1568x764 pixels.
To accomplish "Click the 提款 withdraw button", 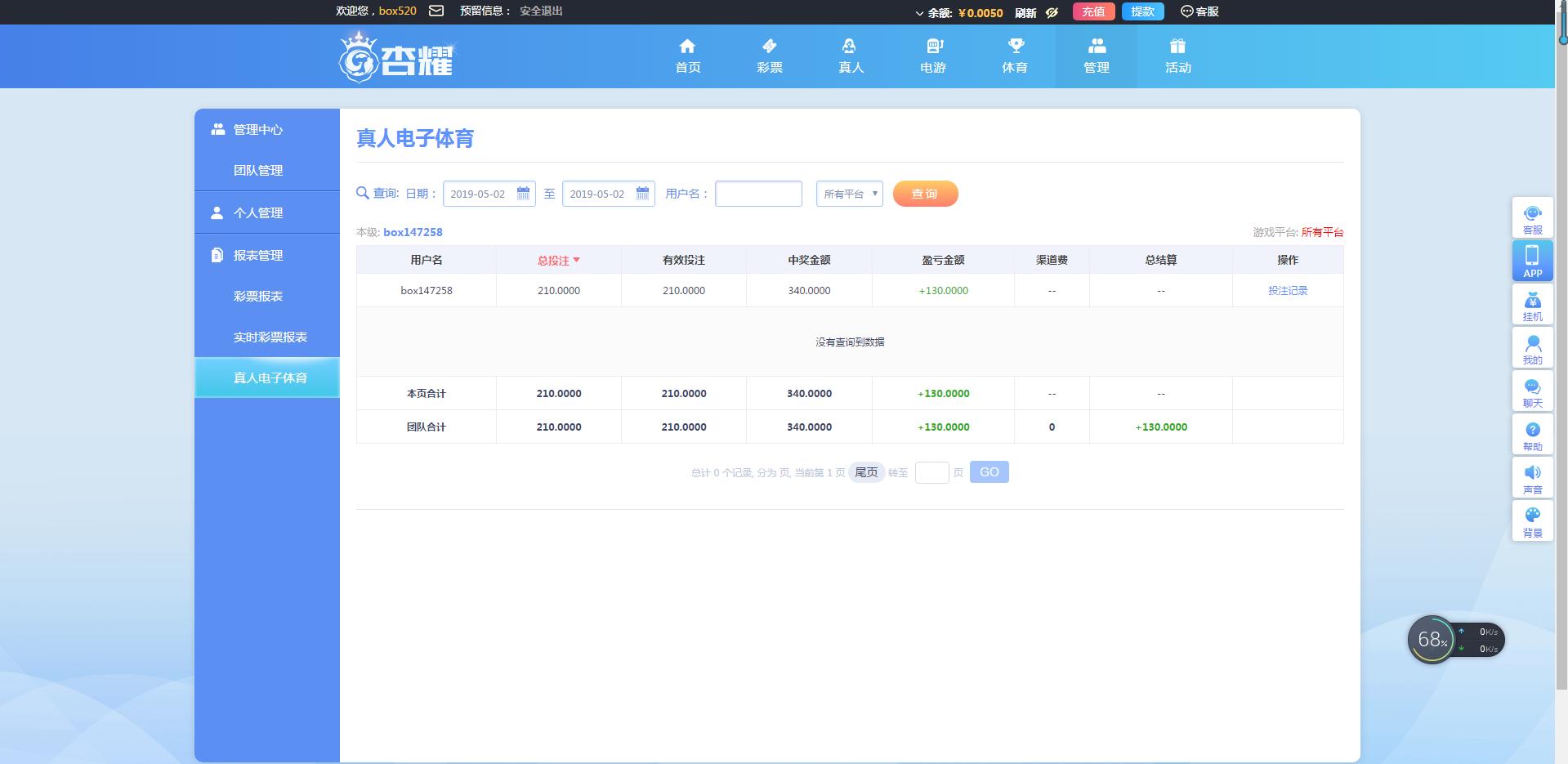I will [1142, 11].
